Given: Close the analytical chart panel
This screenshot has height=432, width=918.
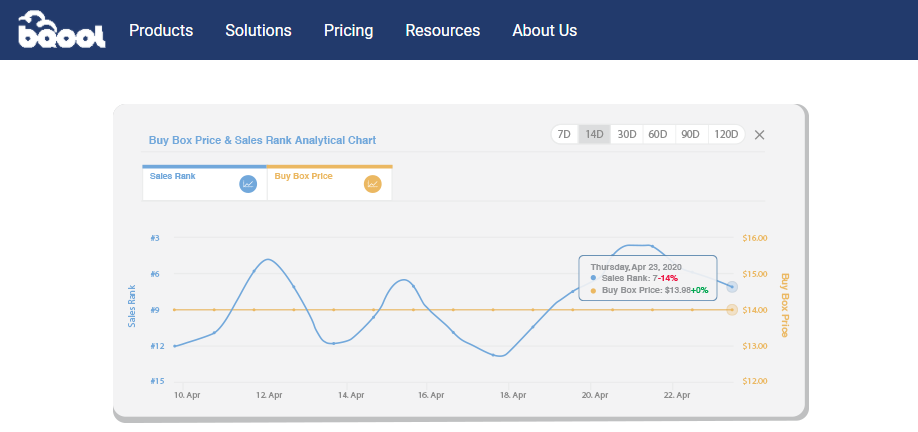Looking at the screenshot, I should coord(760,135).
